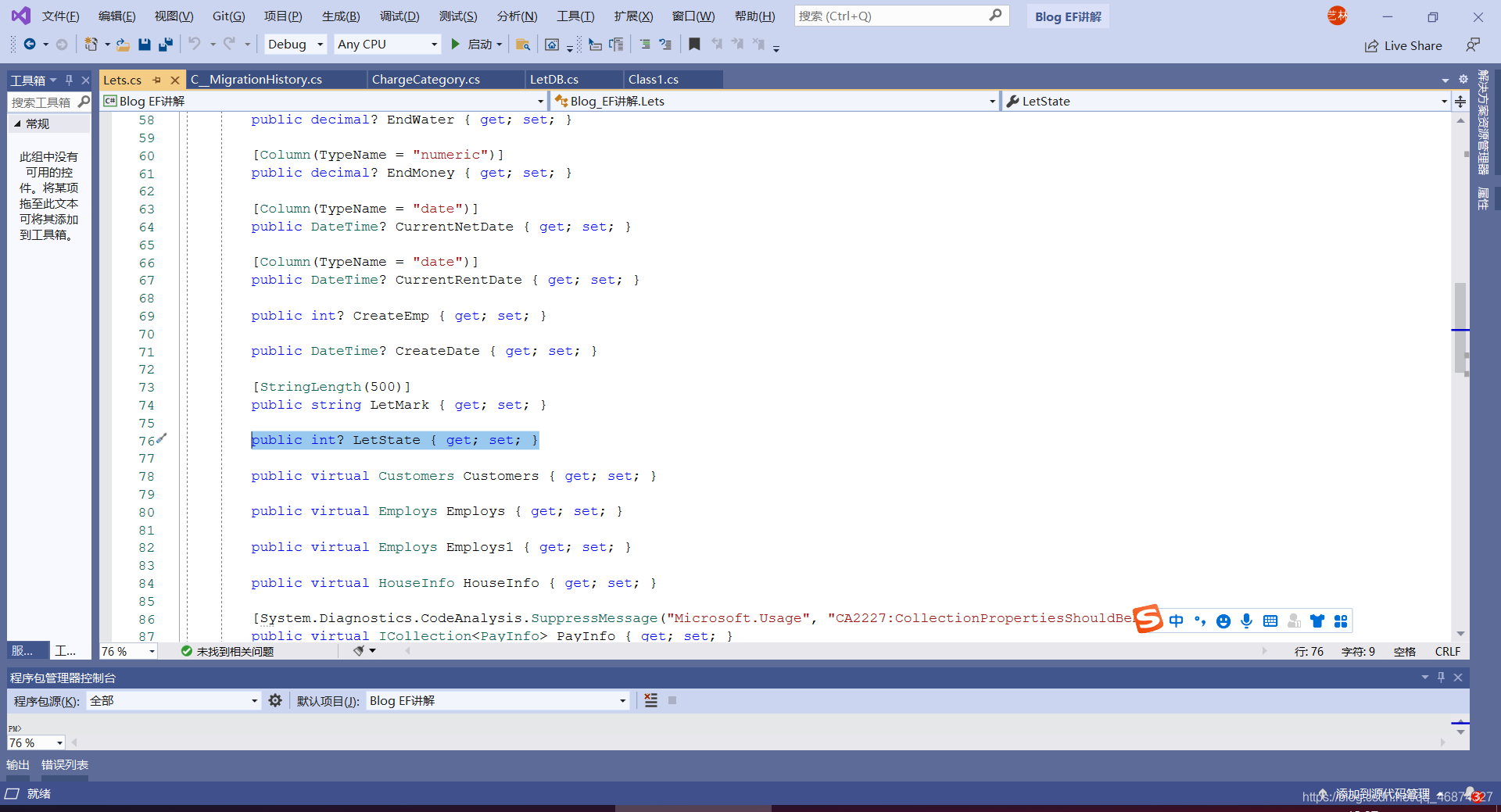
Task: Click the uncomment lines icon
Action: tap(665, 45)
